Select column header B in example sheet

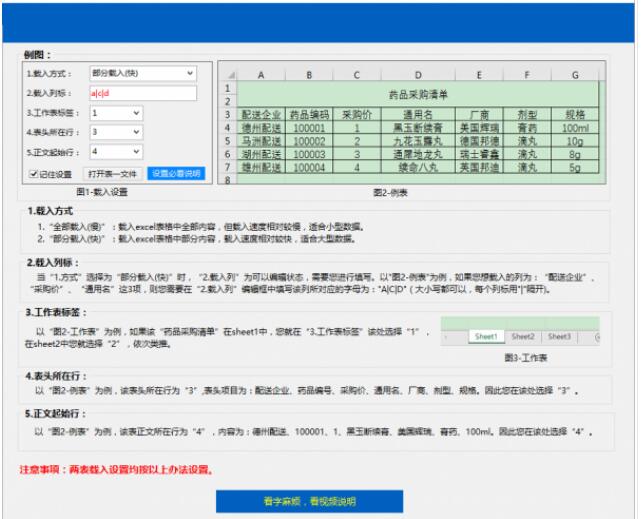[309, 75]
